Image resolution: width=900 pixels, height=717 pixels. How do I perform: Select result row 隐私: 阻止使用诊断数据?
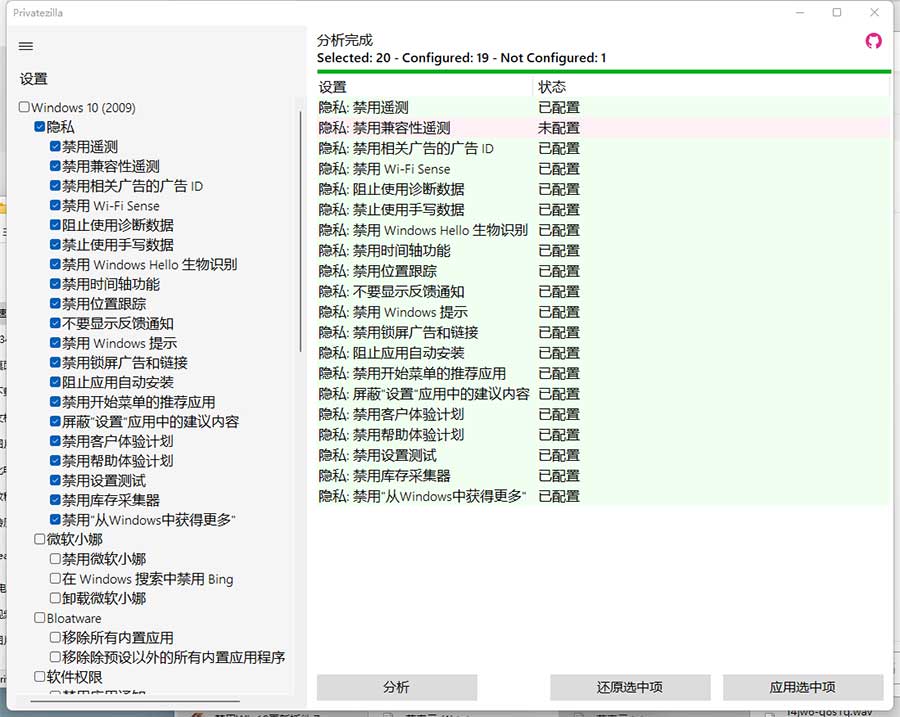pyautogui.click(x=603, y=189)
